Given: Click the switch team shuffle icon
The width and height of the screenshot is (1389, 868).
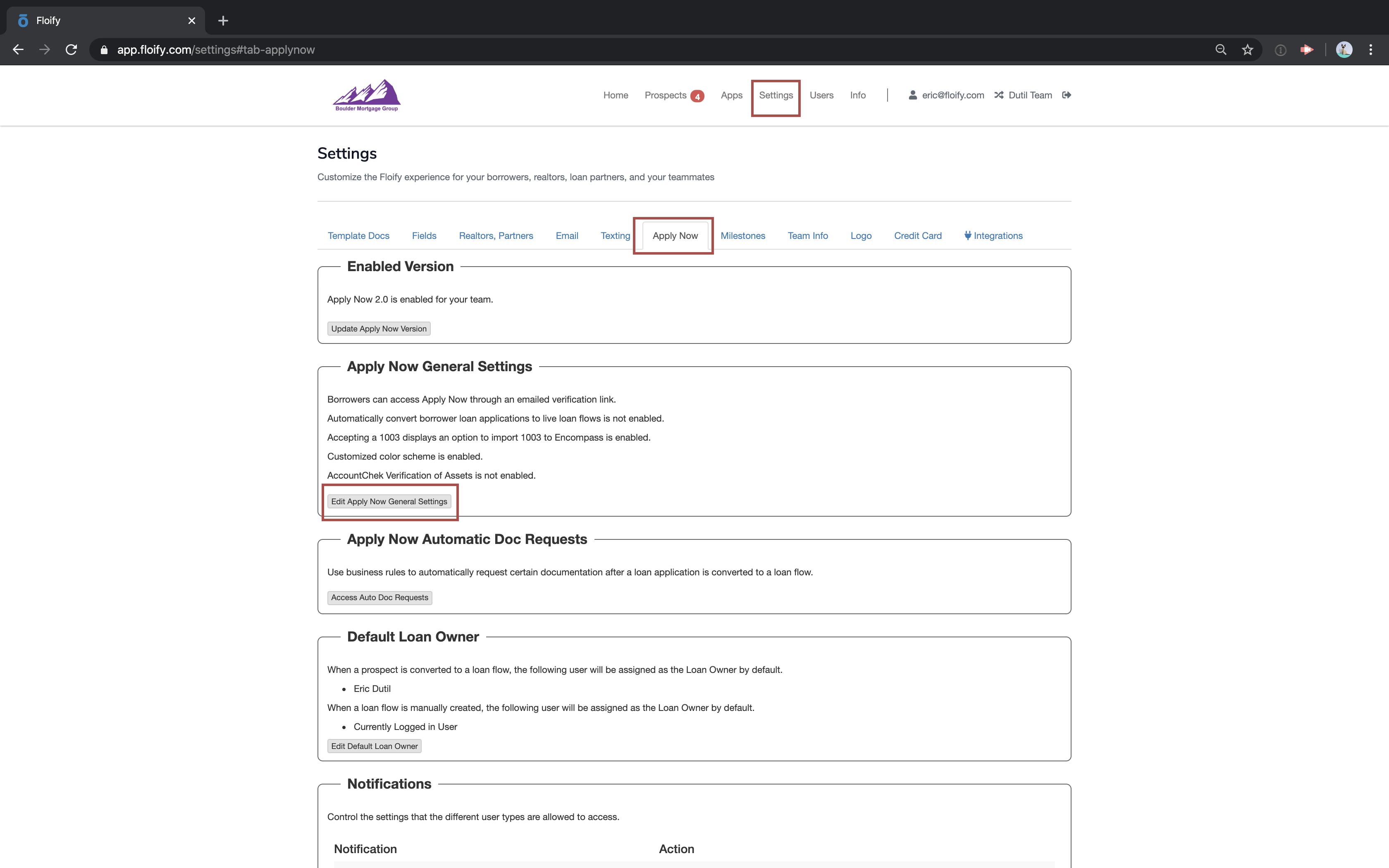Looking at the screenshot, I should click(999, 95).
